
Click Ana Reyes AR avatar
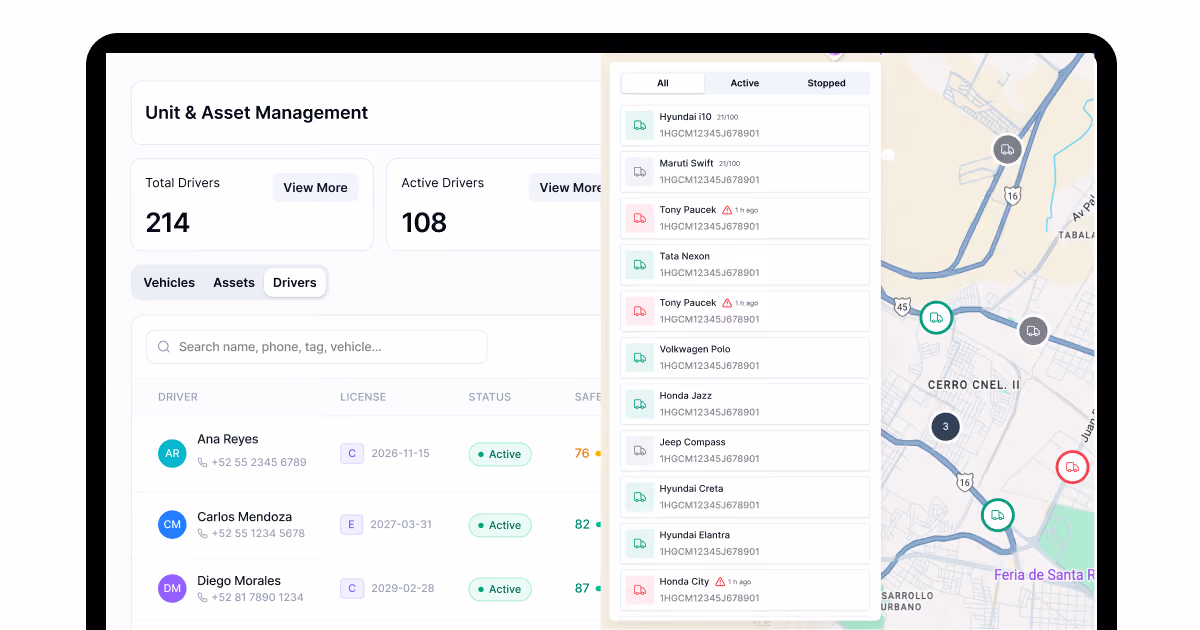tap(172, 453)
